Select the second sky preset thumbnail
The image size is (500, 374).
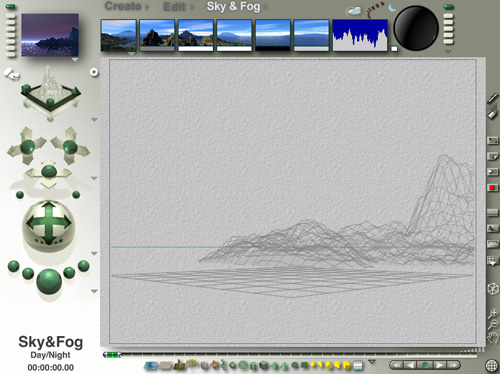pyautogui.click(x=157, y=35)
